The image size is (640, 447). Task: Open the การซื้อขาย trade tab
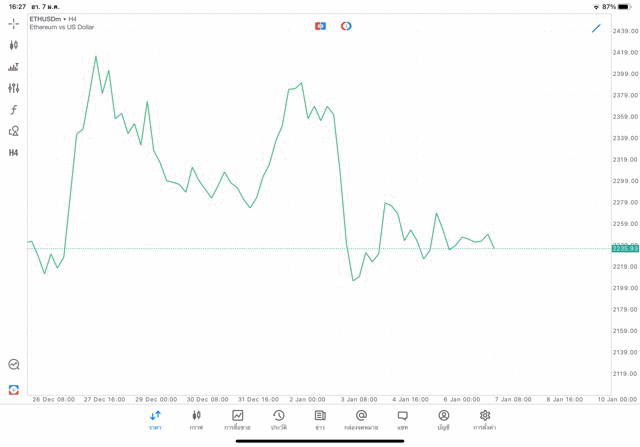click(237, 420)
